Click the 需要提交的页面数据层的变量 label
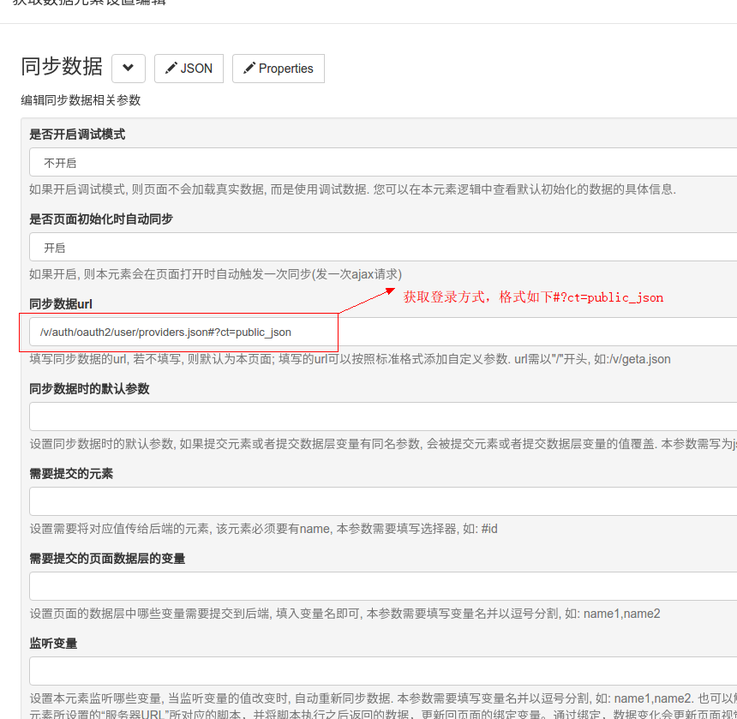The image size is (737, 719). [x=107, y=559]
